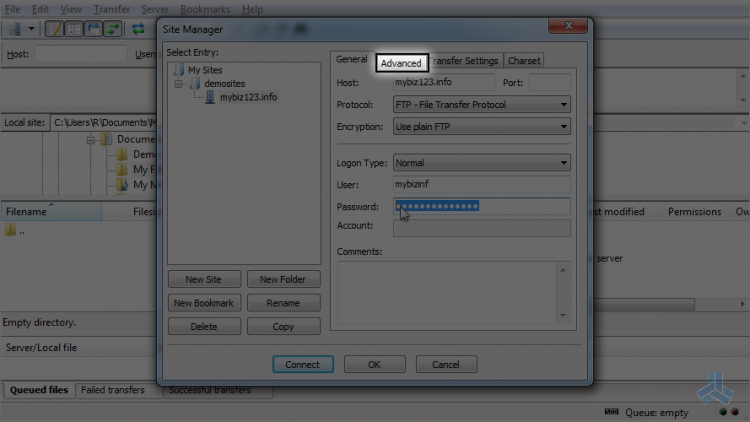Open the View menu

coord(71,9)
